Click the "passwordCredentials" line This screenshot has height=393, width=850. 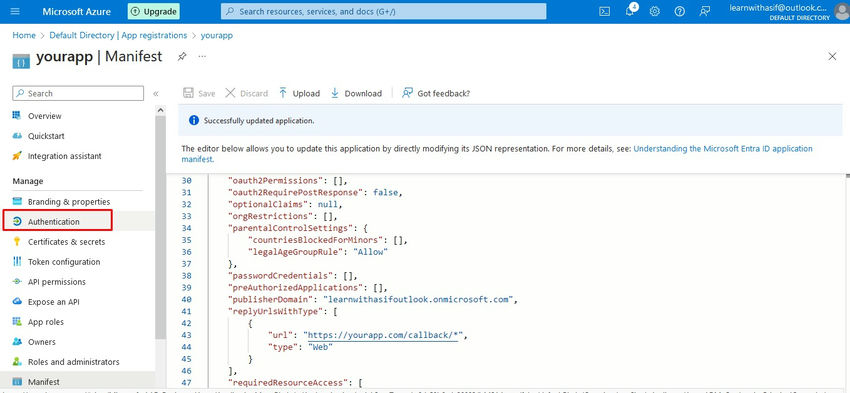[x=293, y=275]
